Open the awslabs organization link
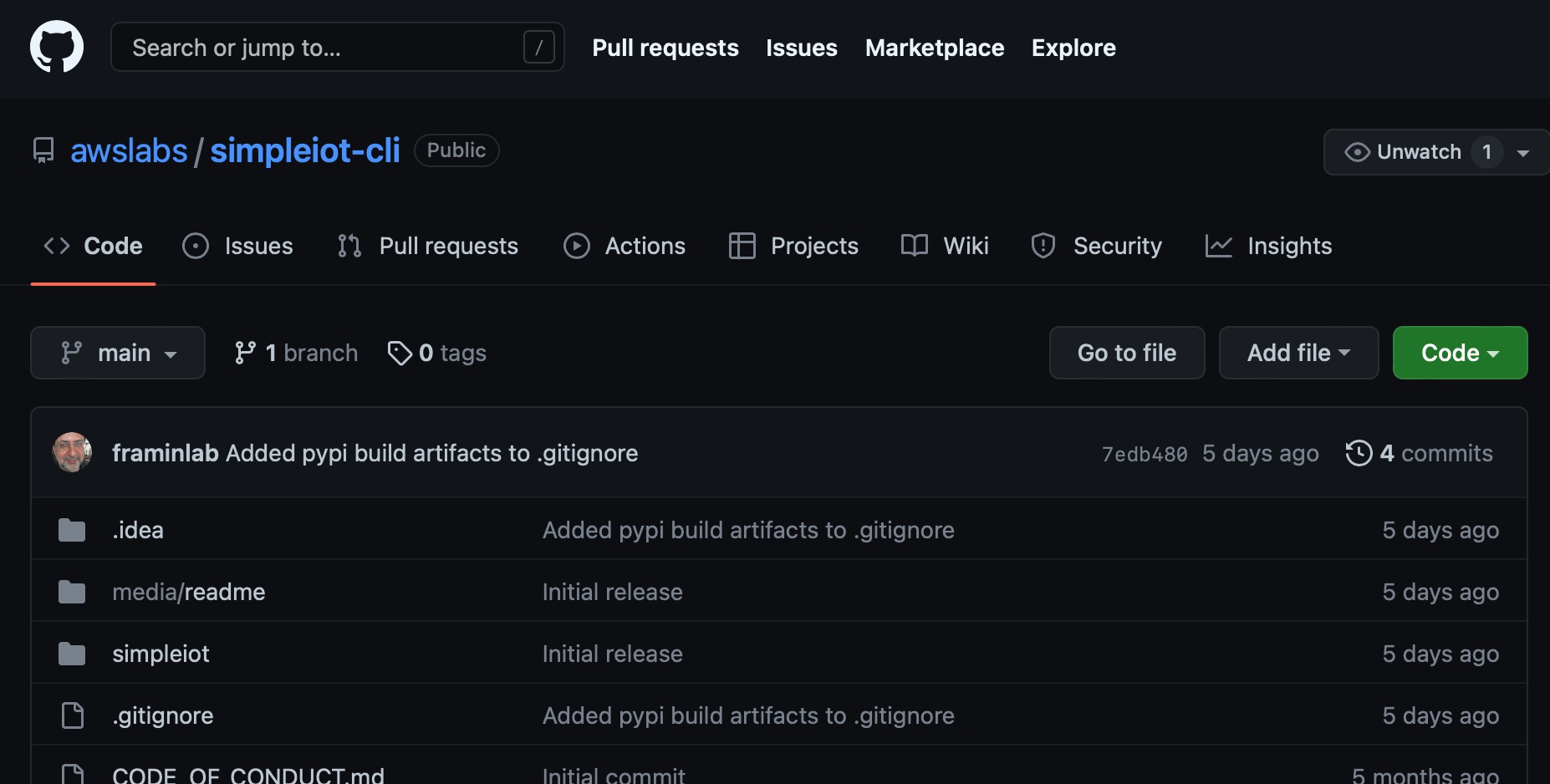The height and width of the screenshot is (784, 1550). (129, 151)
